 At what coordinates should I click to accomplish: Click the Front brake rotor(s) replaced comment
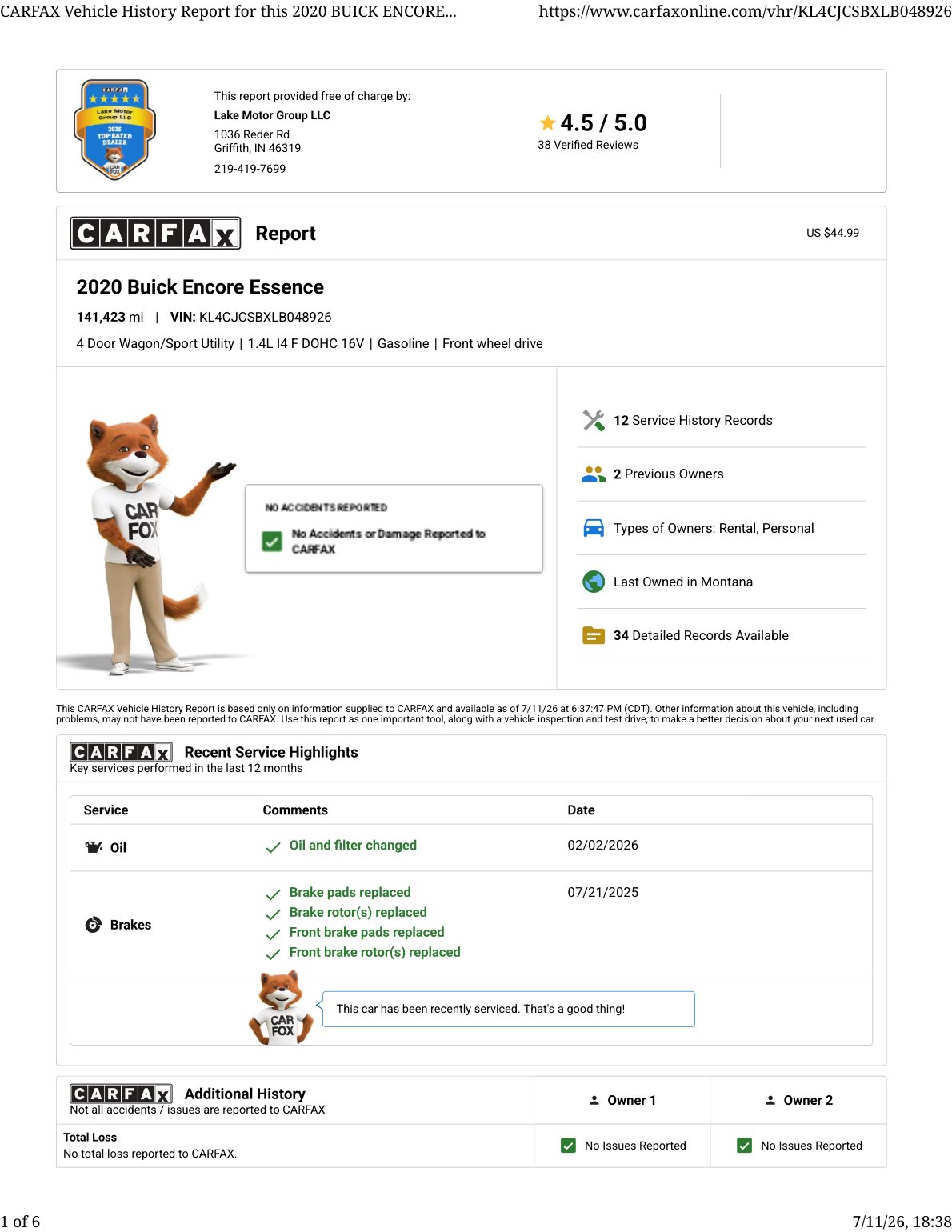pos(374,952)
